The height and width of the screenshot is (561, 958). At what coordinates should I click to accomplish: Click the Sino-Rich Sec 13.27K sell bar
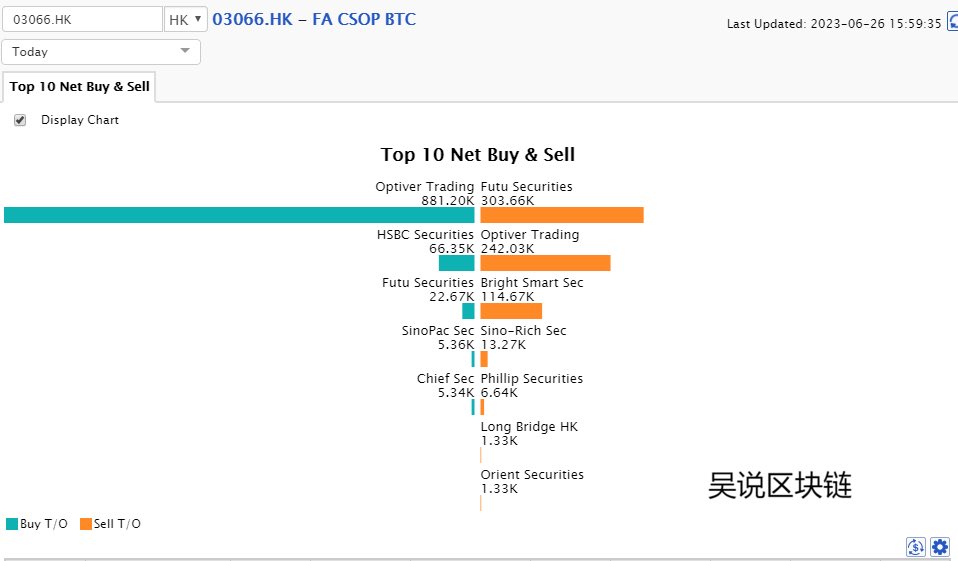[x=484, y=359]
